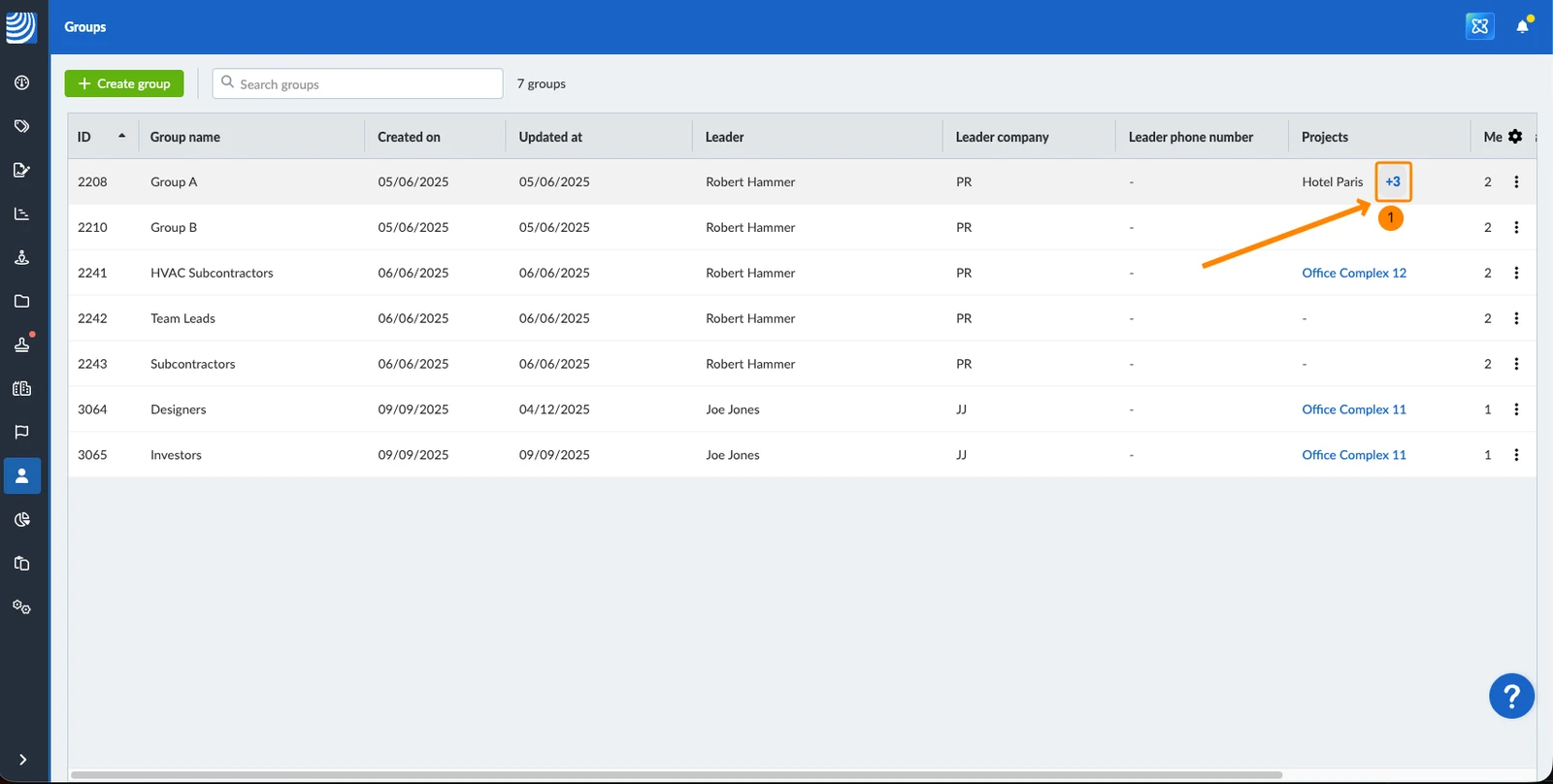Select the Group B name cell

click(x=174, y=227)
